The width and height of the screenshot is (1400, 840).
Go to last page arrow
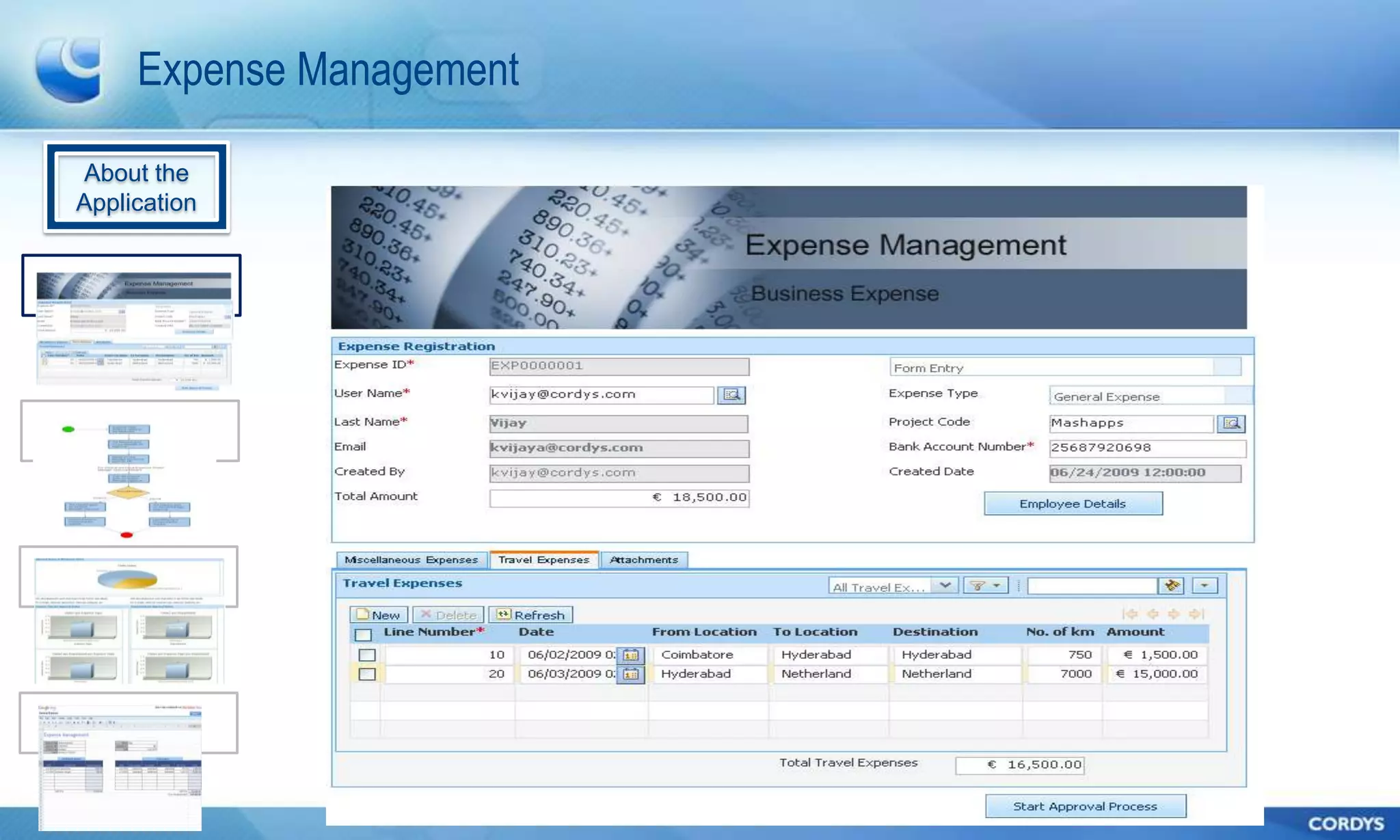[x=1196, y=614]
